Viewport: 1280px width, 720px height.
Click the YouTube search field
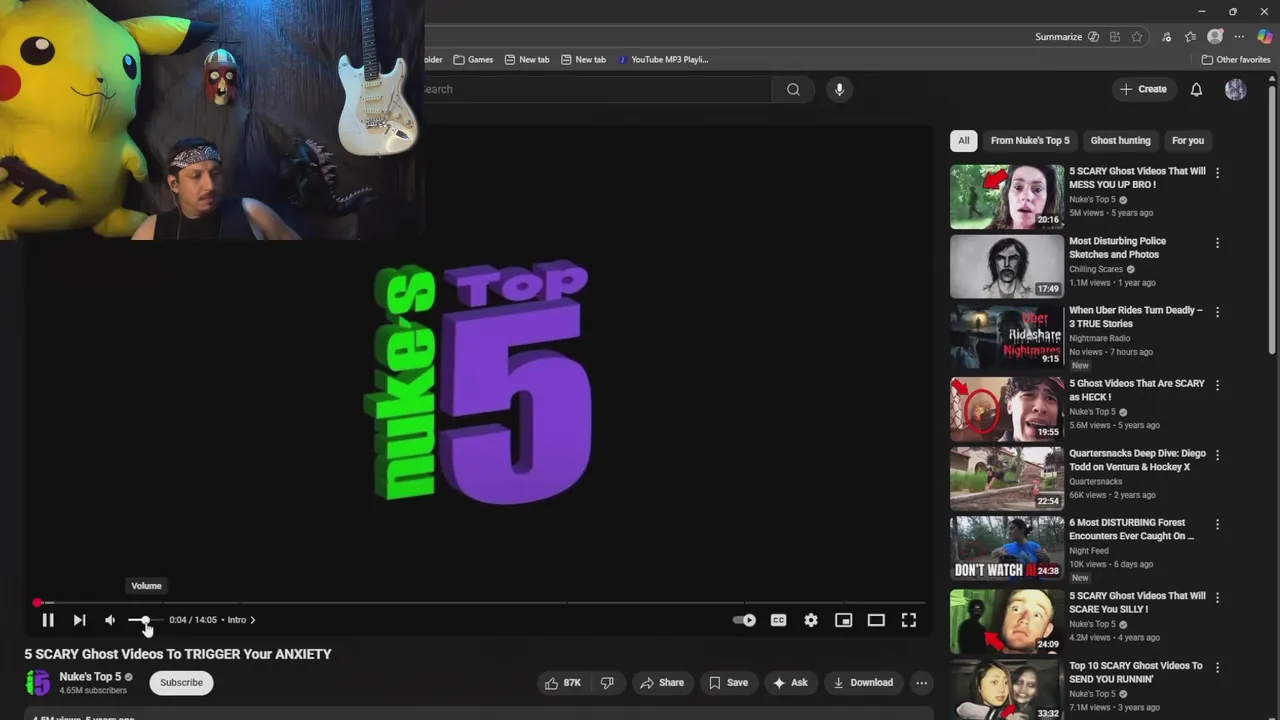point(595,89)
